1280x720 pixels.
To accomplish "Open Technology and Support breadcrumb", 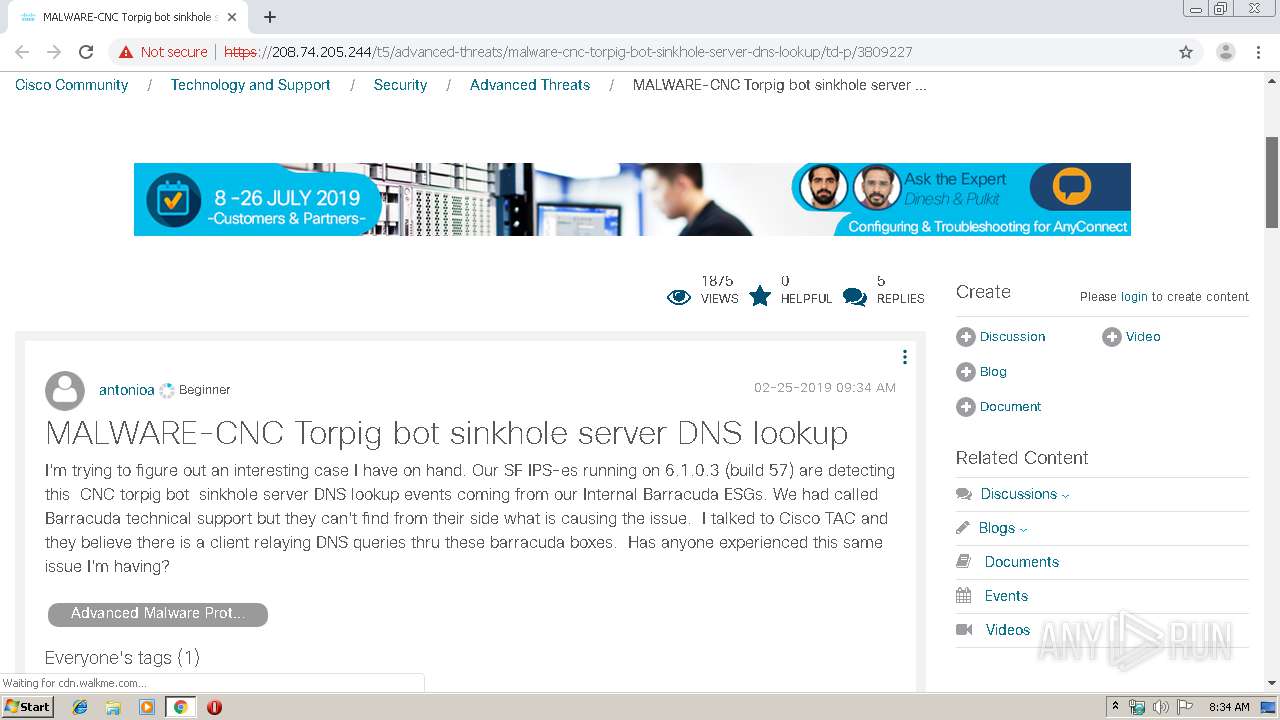I will pos(250,85).
